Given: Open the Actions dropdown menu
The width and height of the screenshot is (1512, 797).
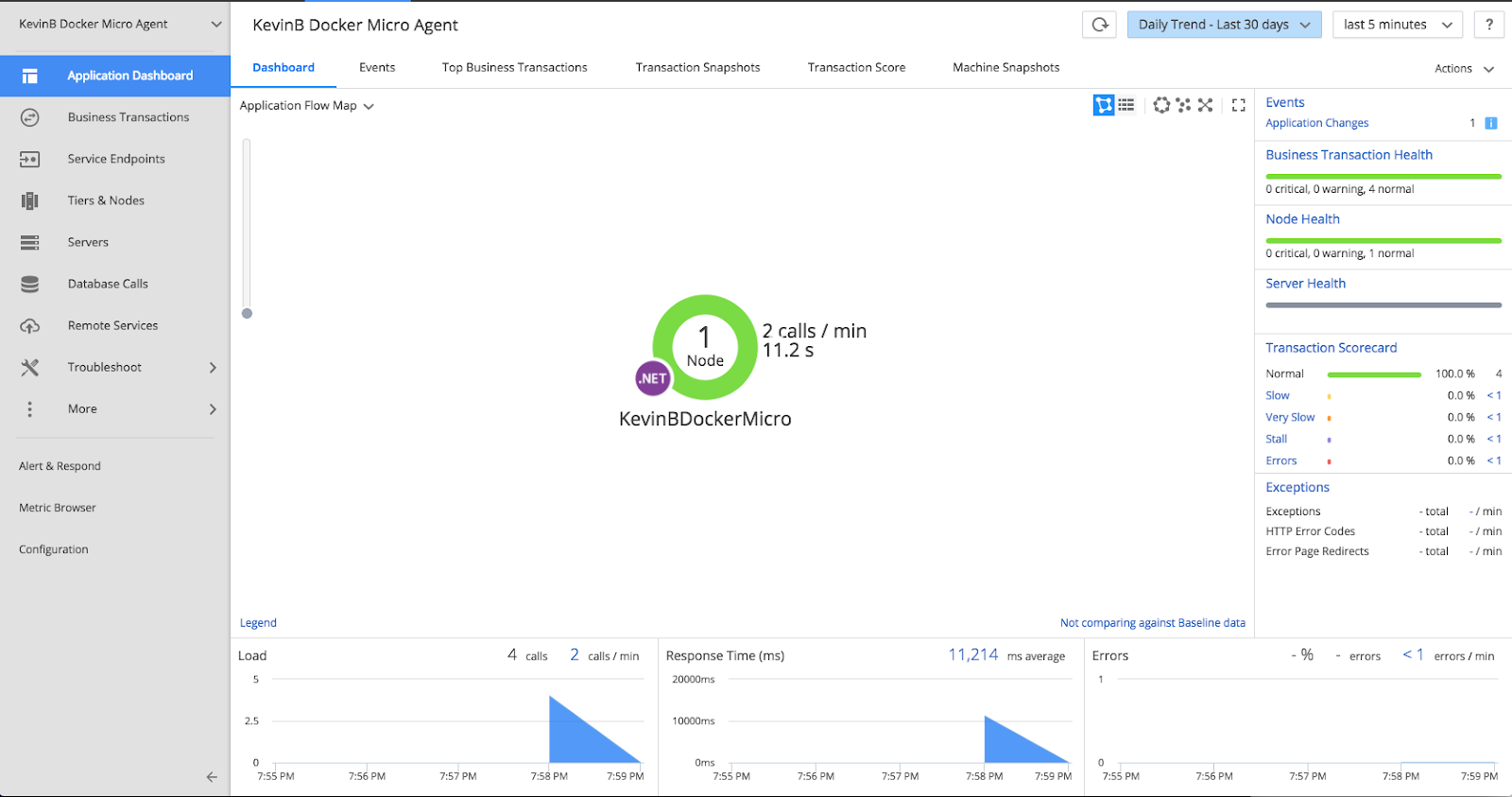Looking at the screenshot, I should [x=1464, y=68].
